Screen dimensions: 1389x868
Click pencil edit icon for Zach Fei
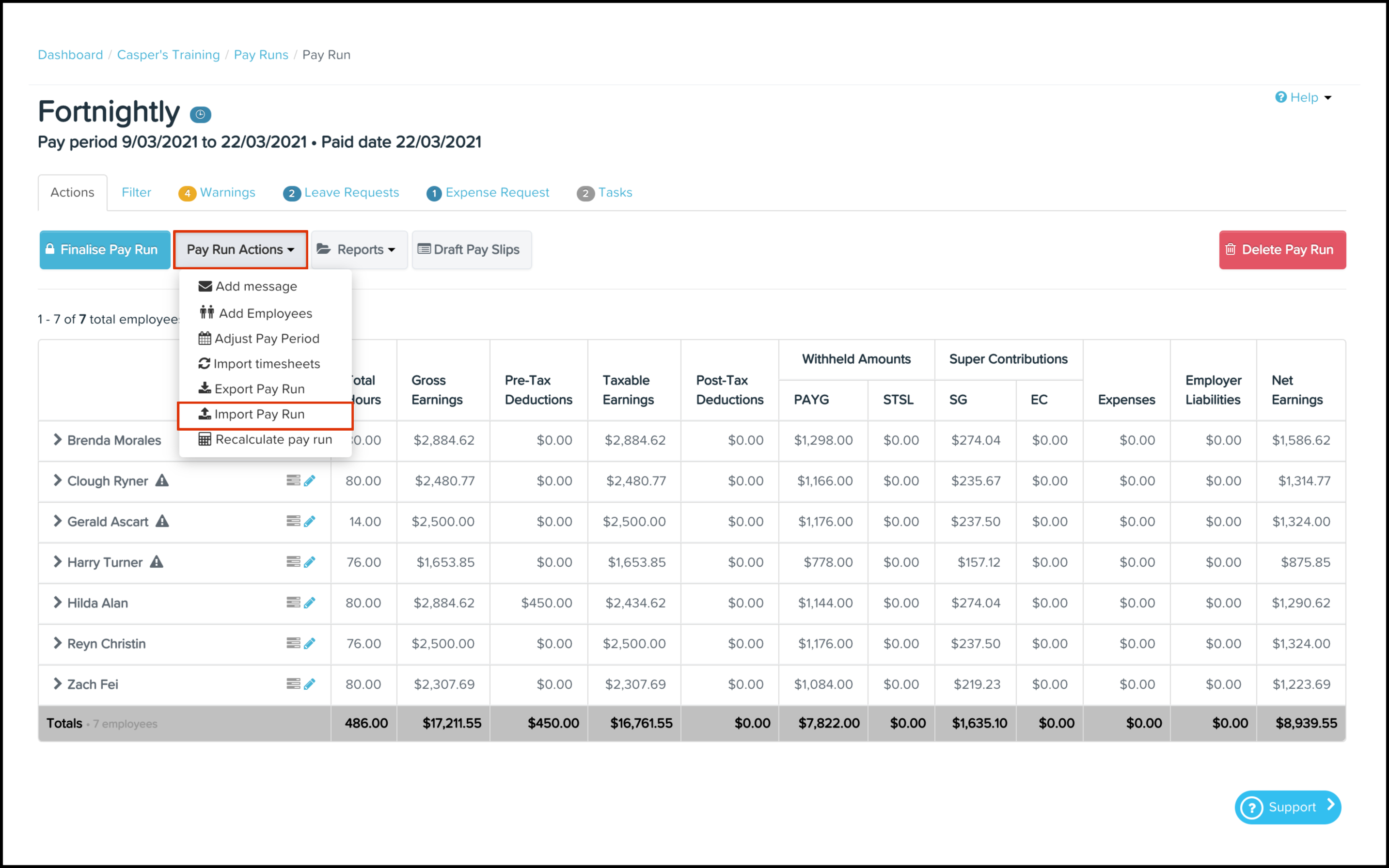point(310,684)
